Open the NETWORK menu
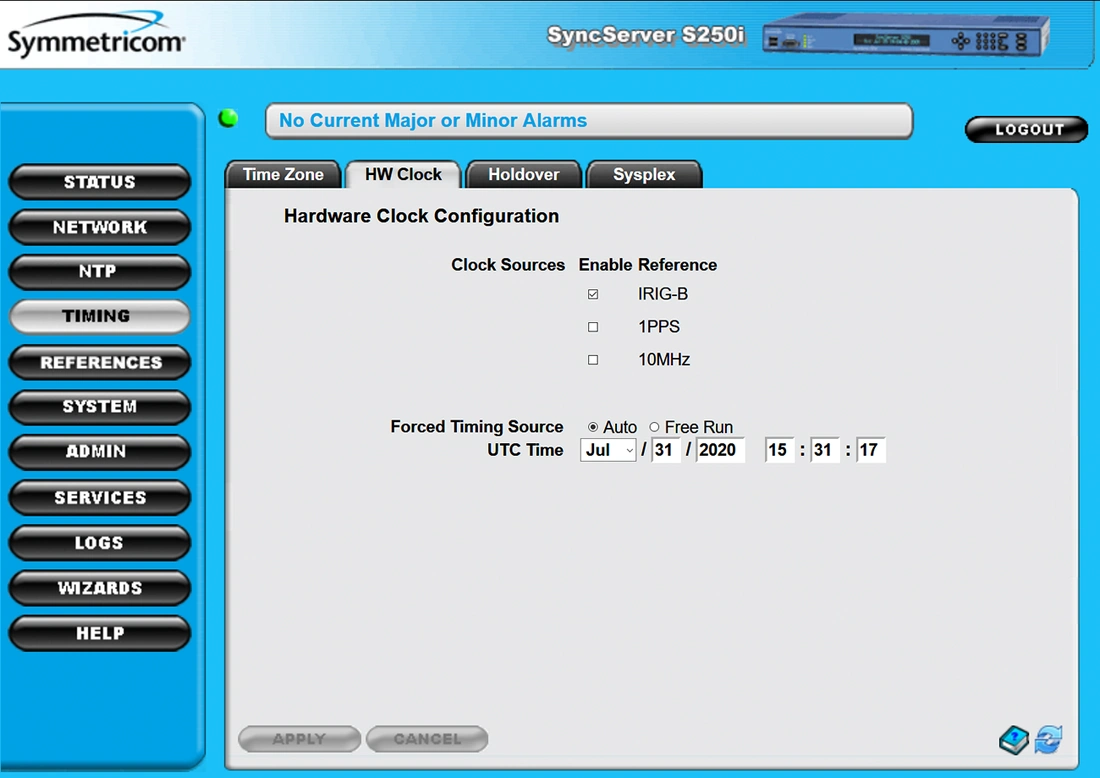The width and height of the screenshot is (1100, 778). [x=100, y=227]
